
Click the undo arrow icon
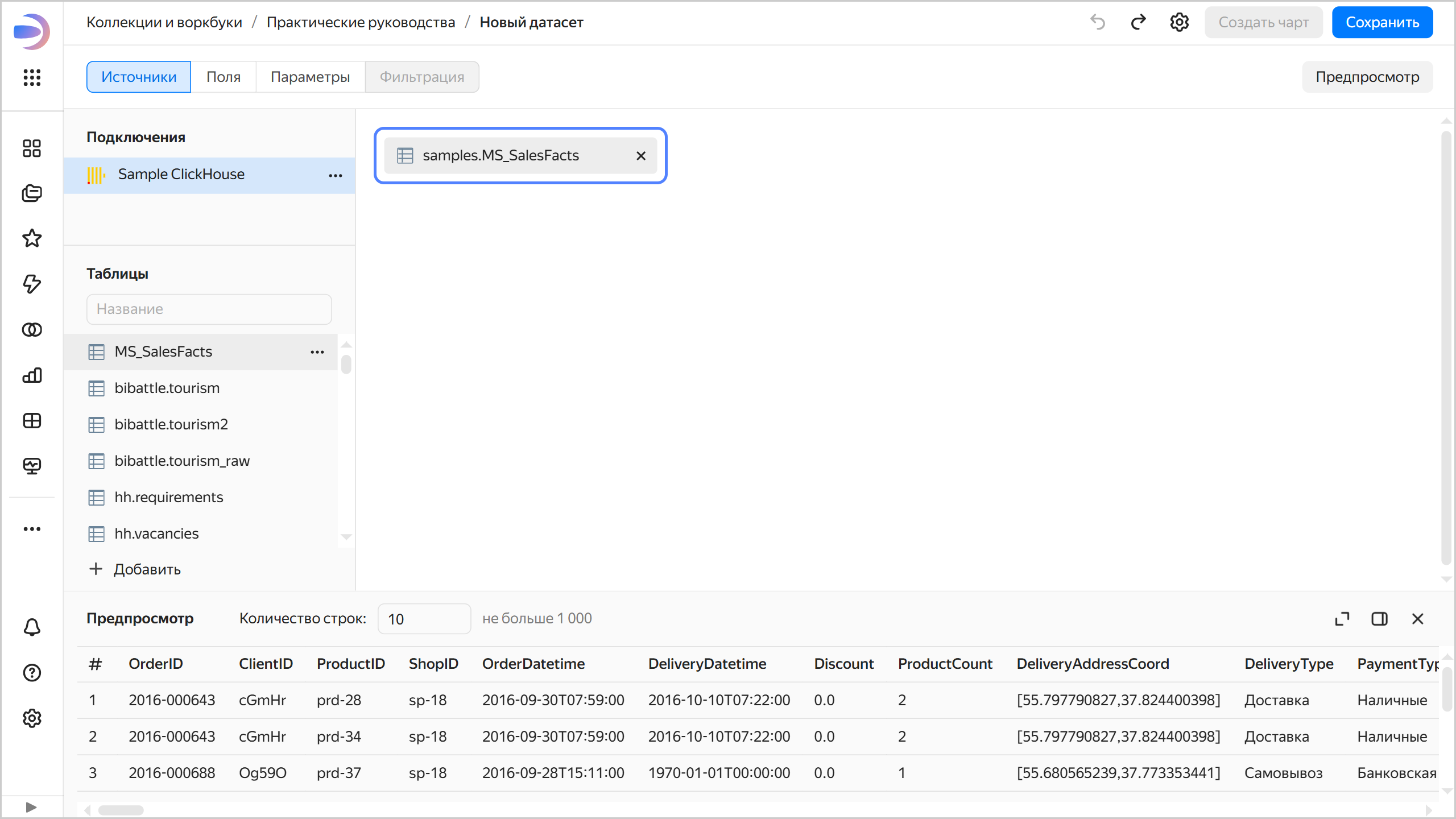pyautogui.click(x=1097, y=22)
